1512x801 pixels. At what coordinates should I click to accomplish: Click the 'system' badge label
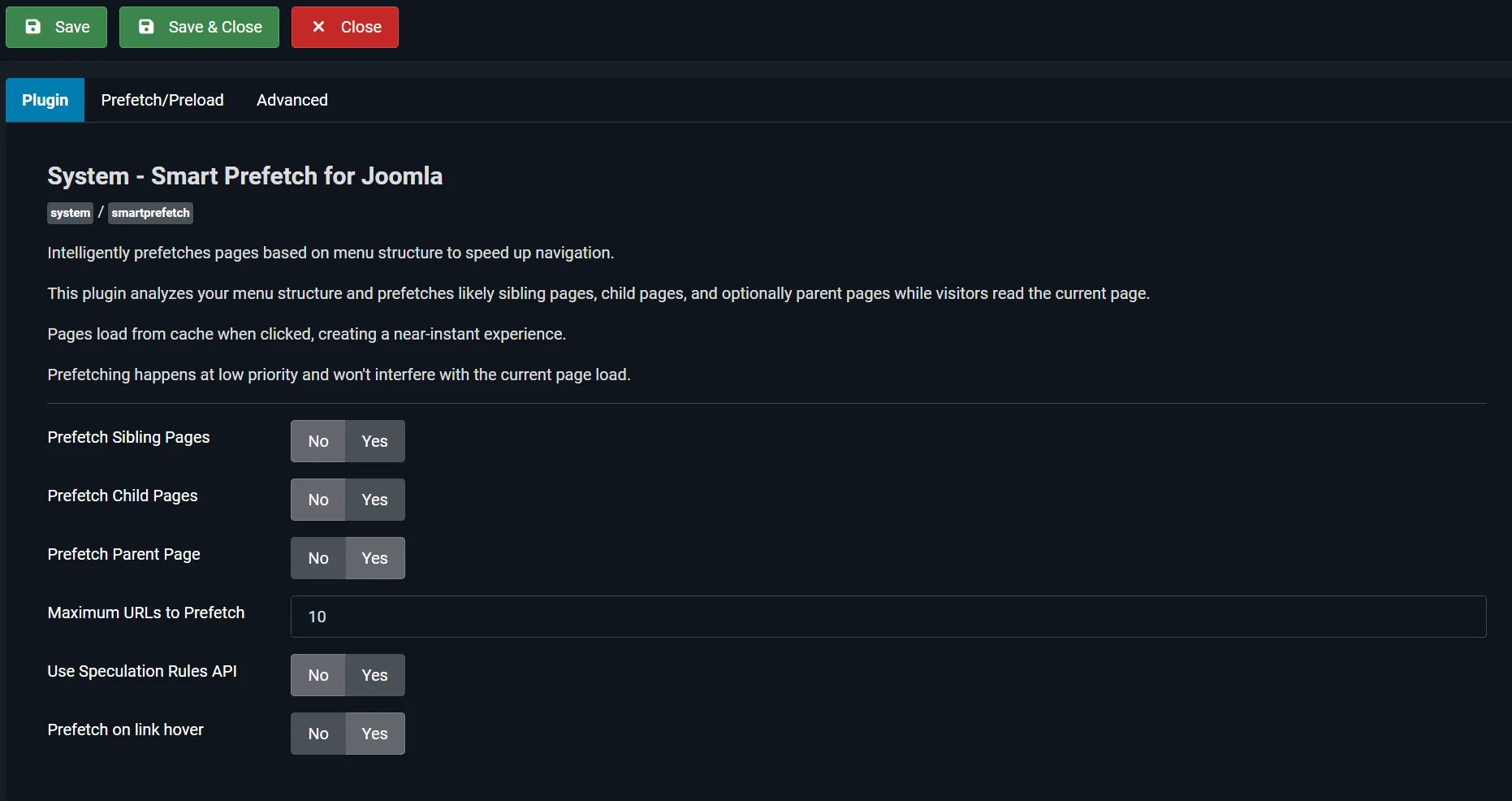70,213
